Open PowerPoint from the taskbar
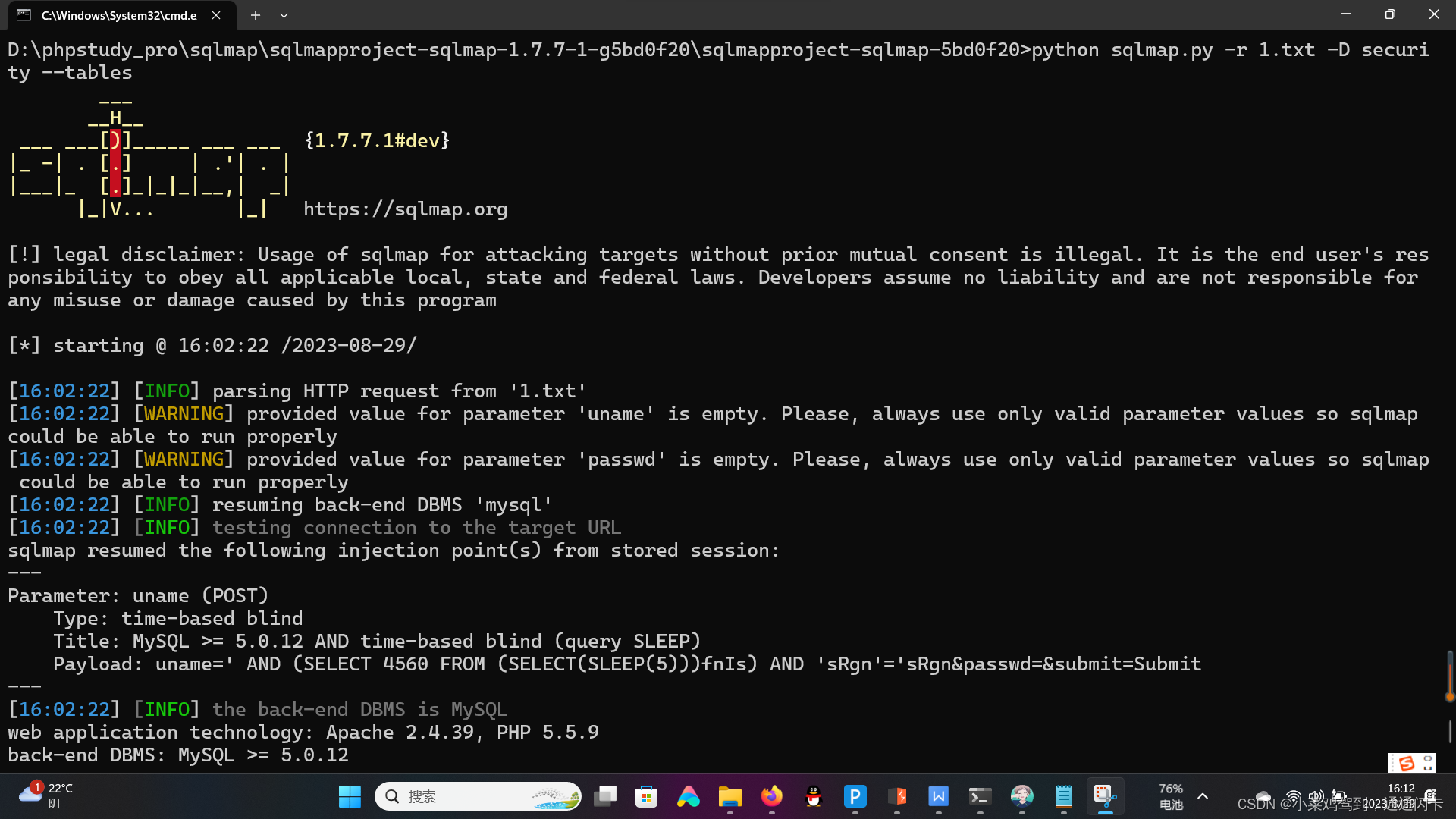1456x819 pixels. pyautogui.click(x=855, y=796)
